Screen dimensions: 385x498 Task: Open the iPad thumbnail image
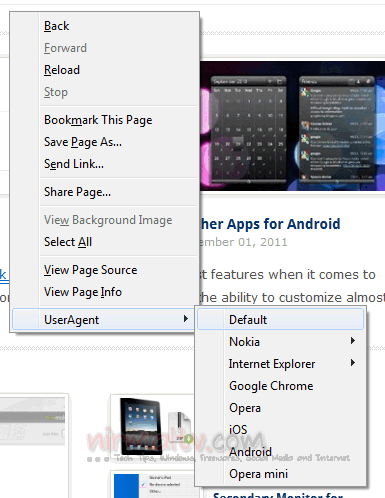pos(153,427)
